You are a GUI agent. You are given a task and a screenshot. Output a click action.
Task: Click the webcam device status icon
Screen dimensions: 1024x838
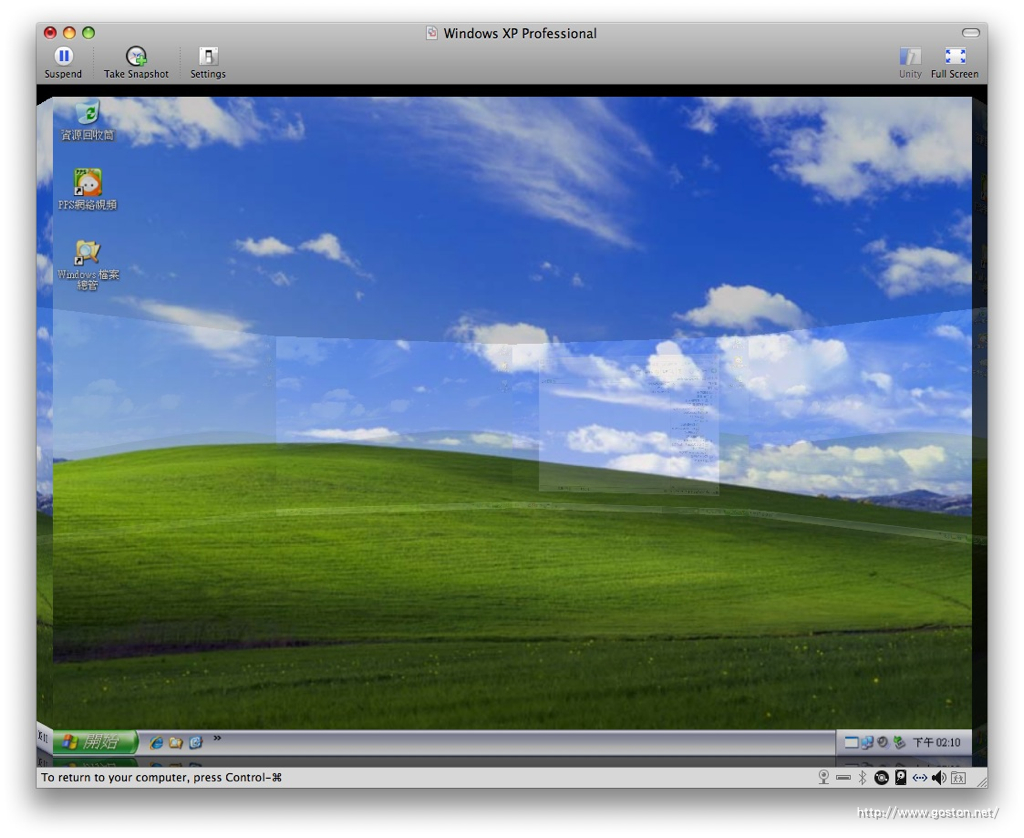tap(824, 777)
